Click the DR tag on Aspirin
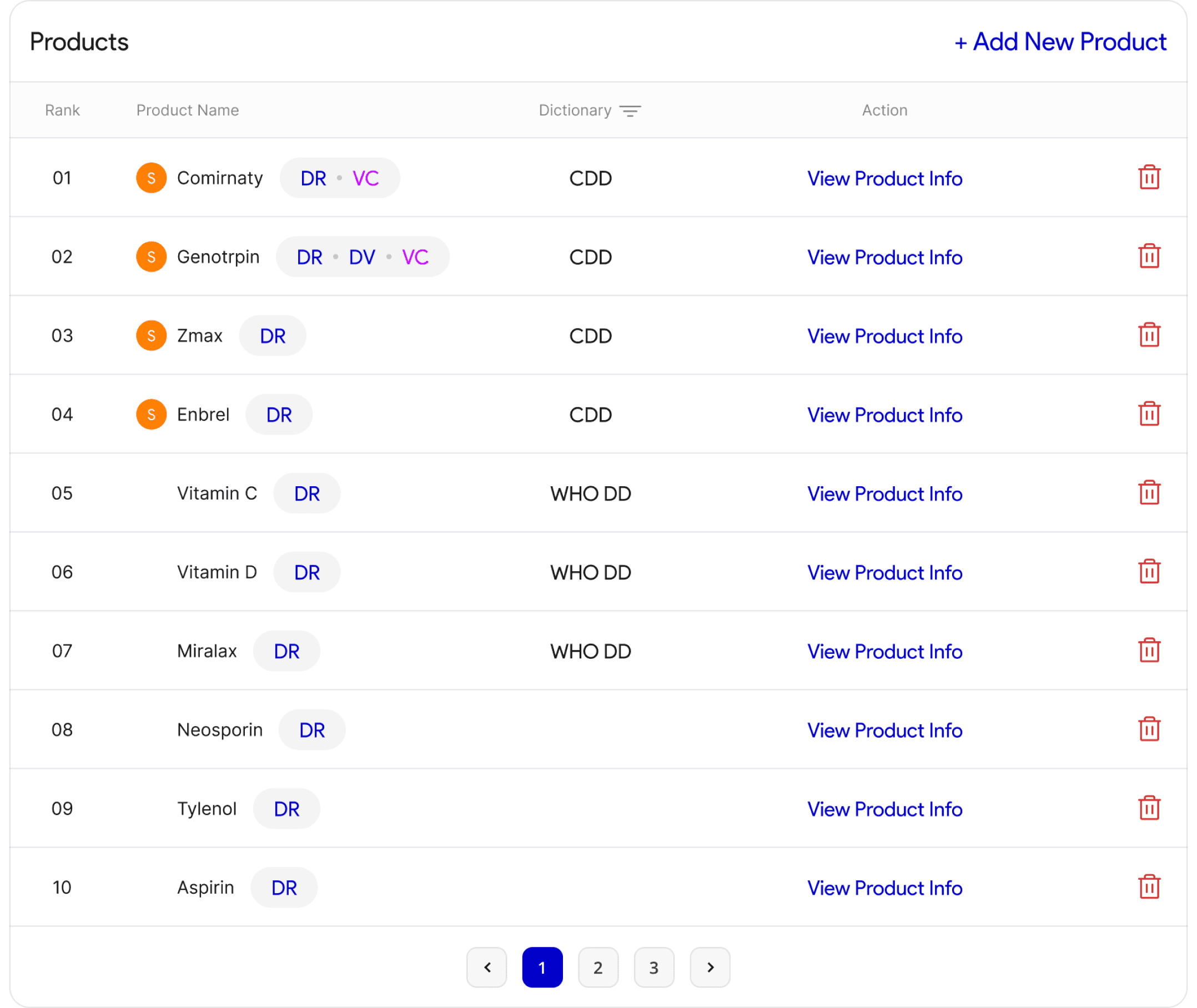1197x1008 pixels. click(x=284, y=888)
